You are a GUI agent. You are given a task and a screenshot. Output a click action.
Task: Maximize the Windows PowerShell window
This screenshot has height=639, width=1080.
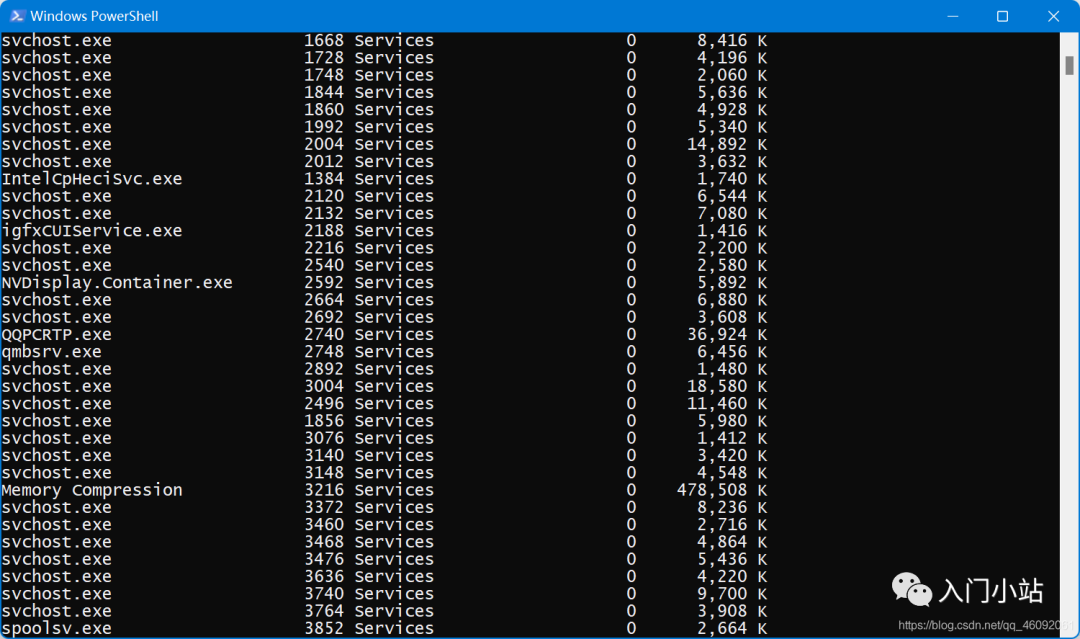coord(1002,16)
